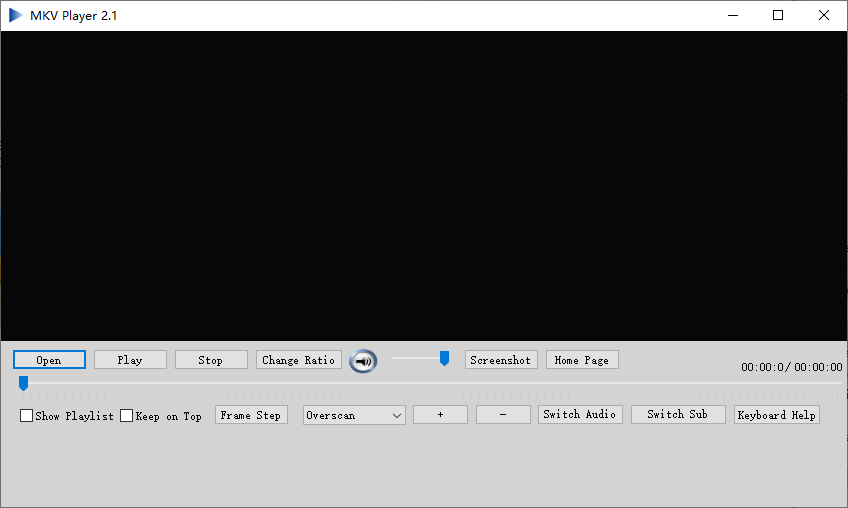Click Change Ratio button
Image resolution: width=848 pixels, height=508 pixels.
(x=299, y=360)
